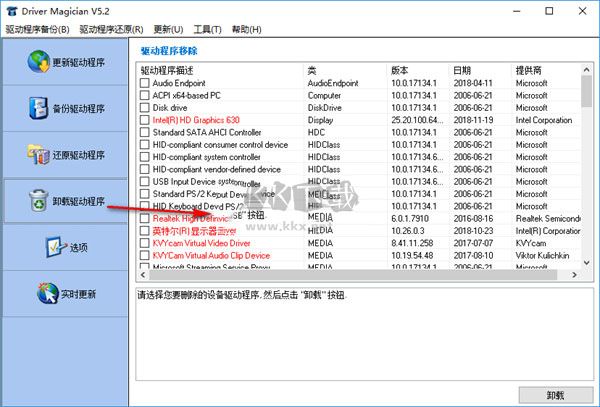Sort by the 类 column header
Image resolution: width=600 pixels, height=407 pixels.
(x=312, y=70)
